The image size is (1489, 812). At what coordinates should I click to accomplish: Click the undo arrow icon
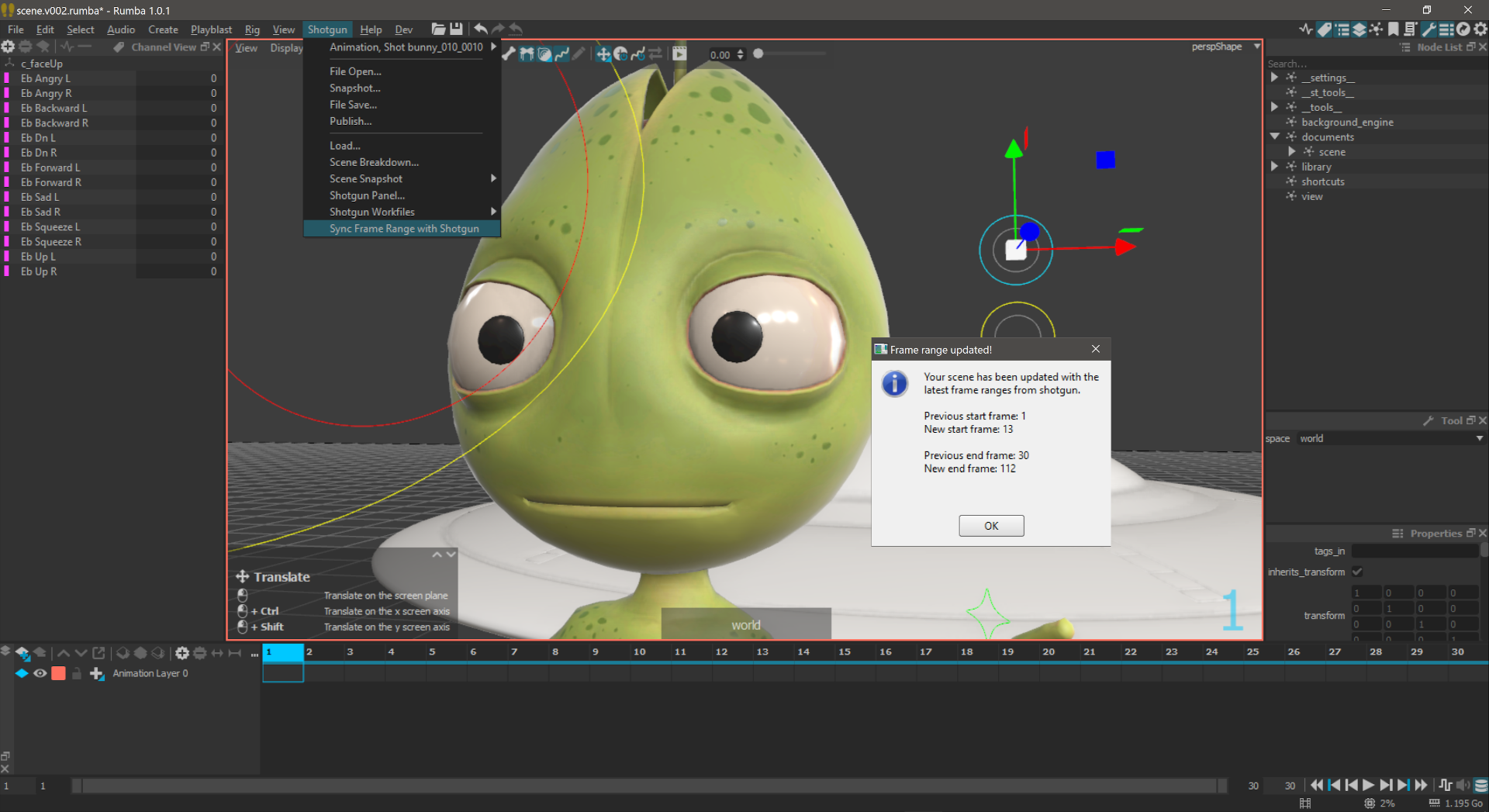pyautogui.click(x=481, y=29)
